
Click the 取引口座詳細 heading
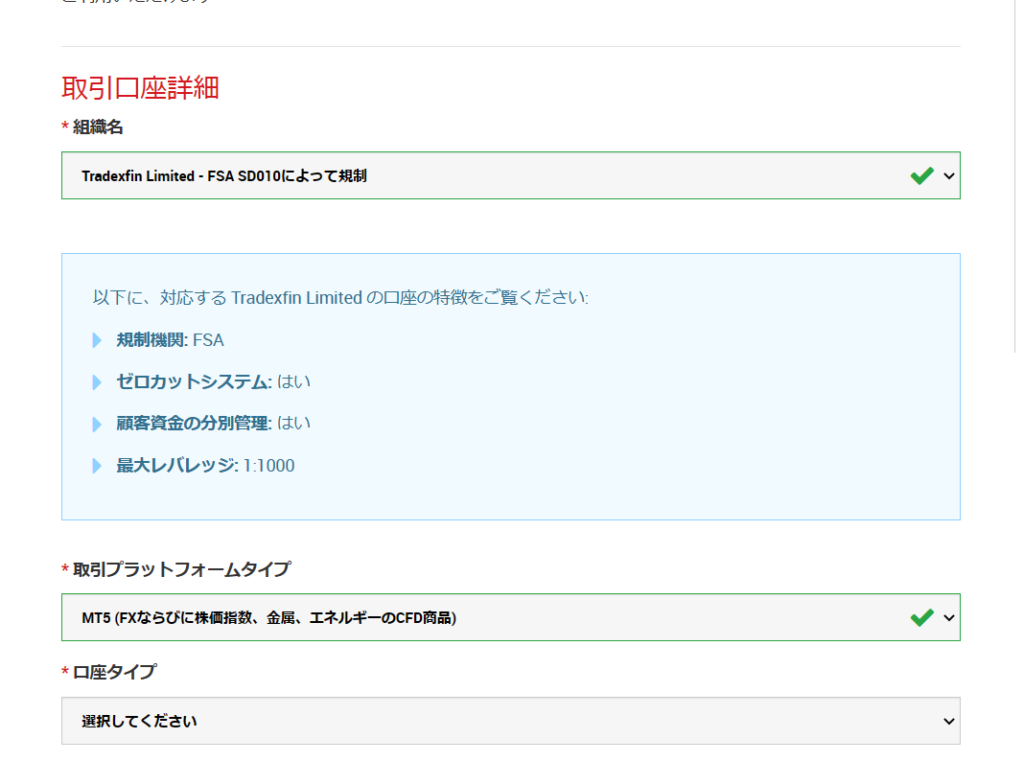click(x=140, y=89)
